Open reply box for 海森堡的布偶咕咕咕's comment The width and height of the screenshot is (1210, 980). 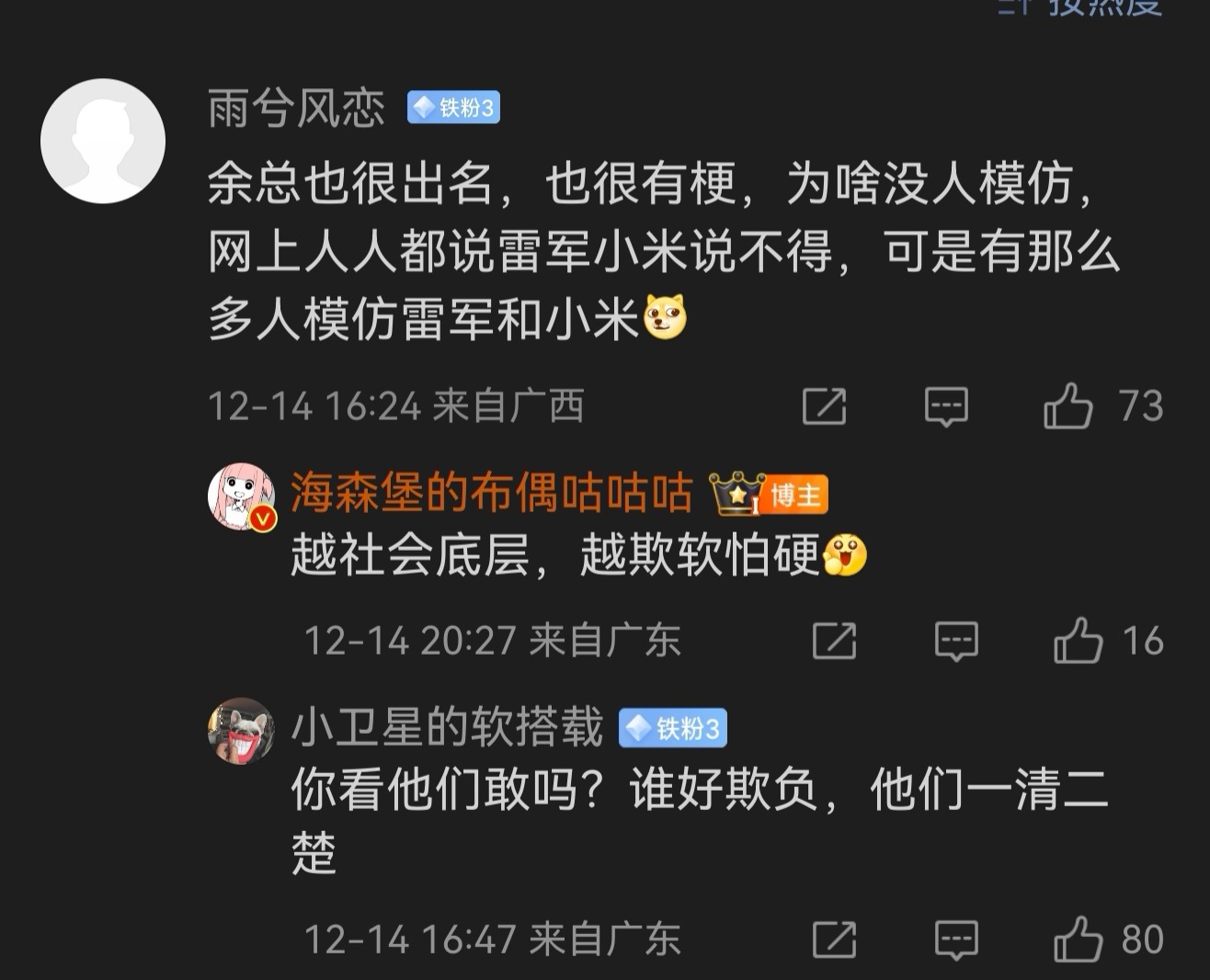(956, 641)
